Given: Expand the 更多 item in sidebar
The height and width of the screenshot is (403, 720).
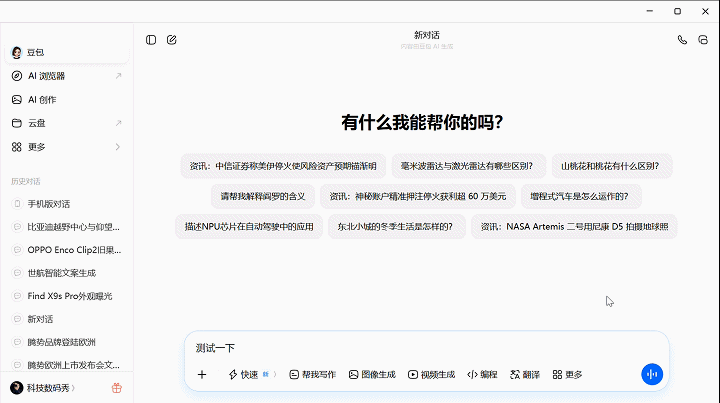Looking at the screenshot, I should click(x=66, y=147).
